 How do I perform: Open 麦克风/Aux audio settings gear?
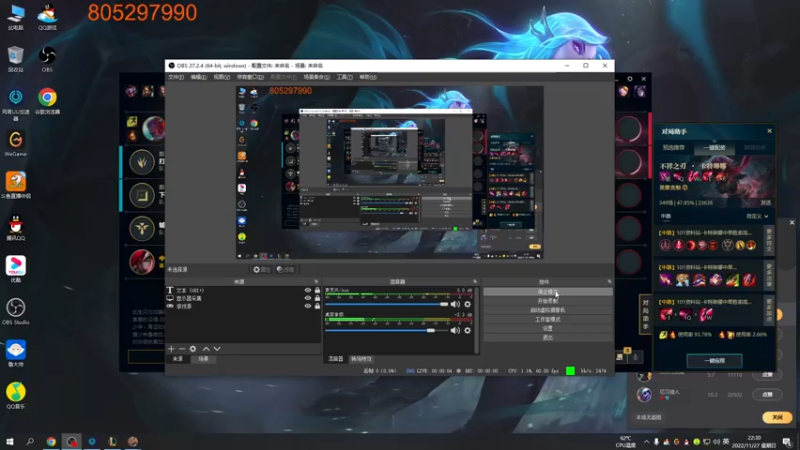467,304
